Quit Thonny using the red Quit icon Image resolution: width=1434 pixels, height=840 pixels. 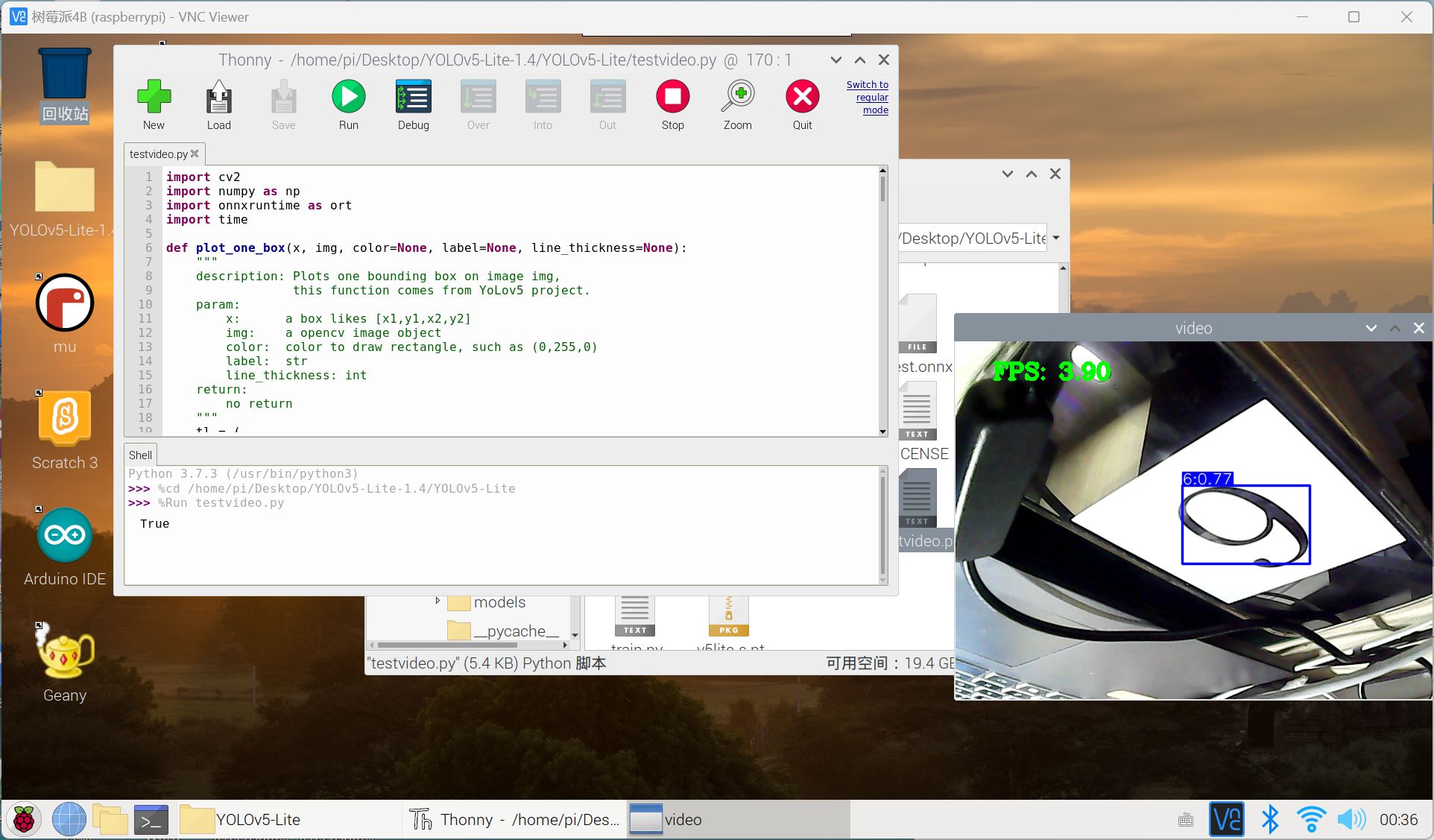coord(802,105)
